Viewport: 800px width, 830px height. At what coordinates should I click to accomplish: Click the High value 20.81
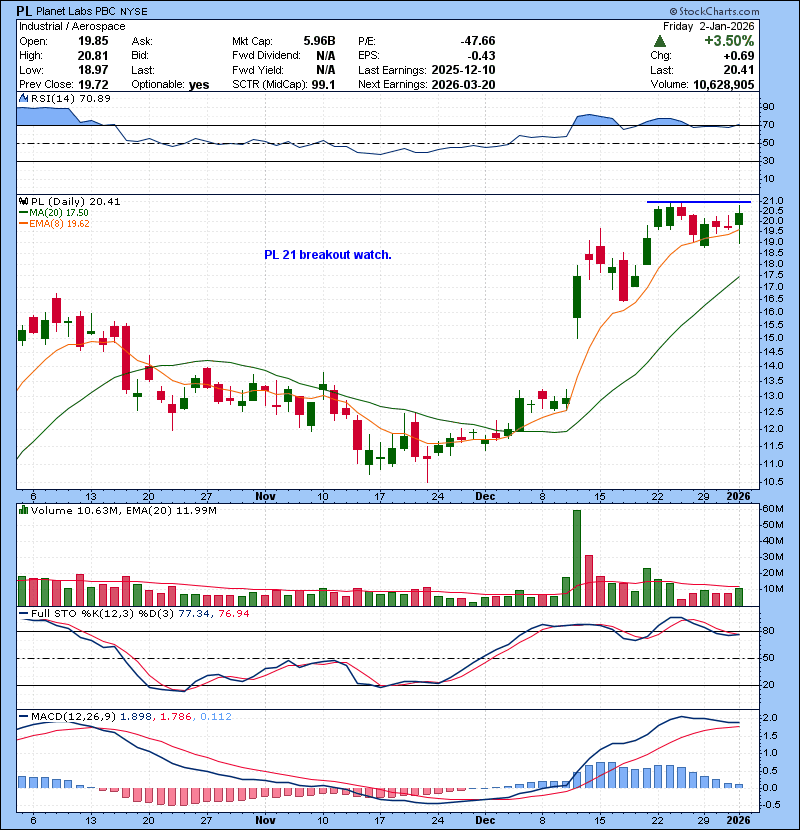click(93, 56)
